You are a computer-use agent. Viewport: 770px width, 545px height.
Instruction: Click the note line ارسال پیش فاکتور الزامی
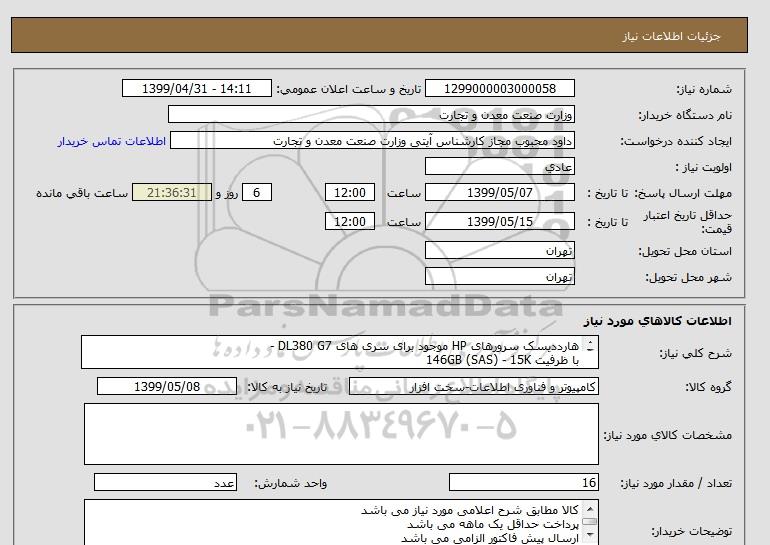pyautogui.click(x=490, y=538)
